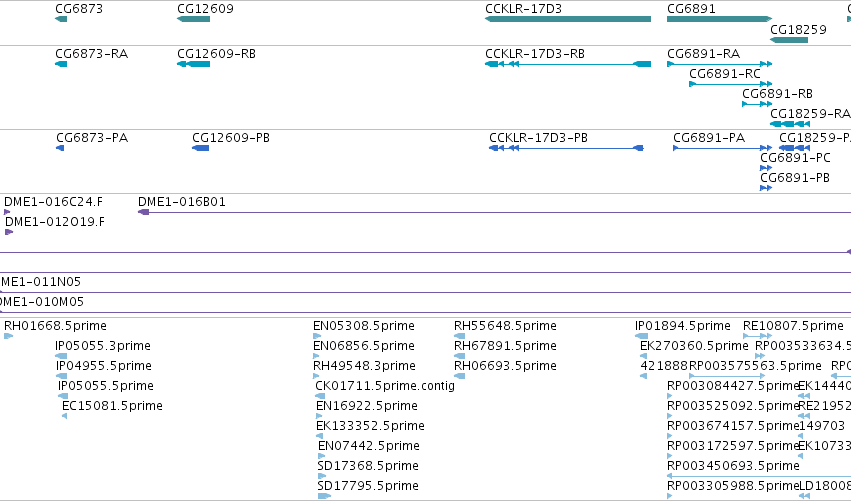Click EK133352.5prime EST label
The height and width of the screenshot is (501, 851).
tap(370, 426)
